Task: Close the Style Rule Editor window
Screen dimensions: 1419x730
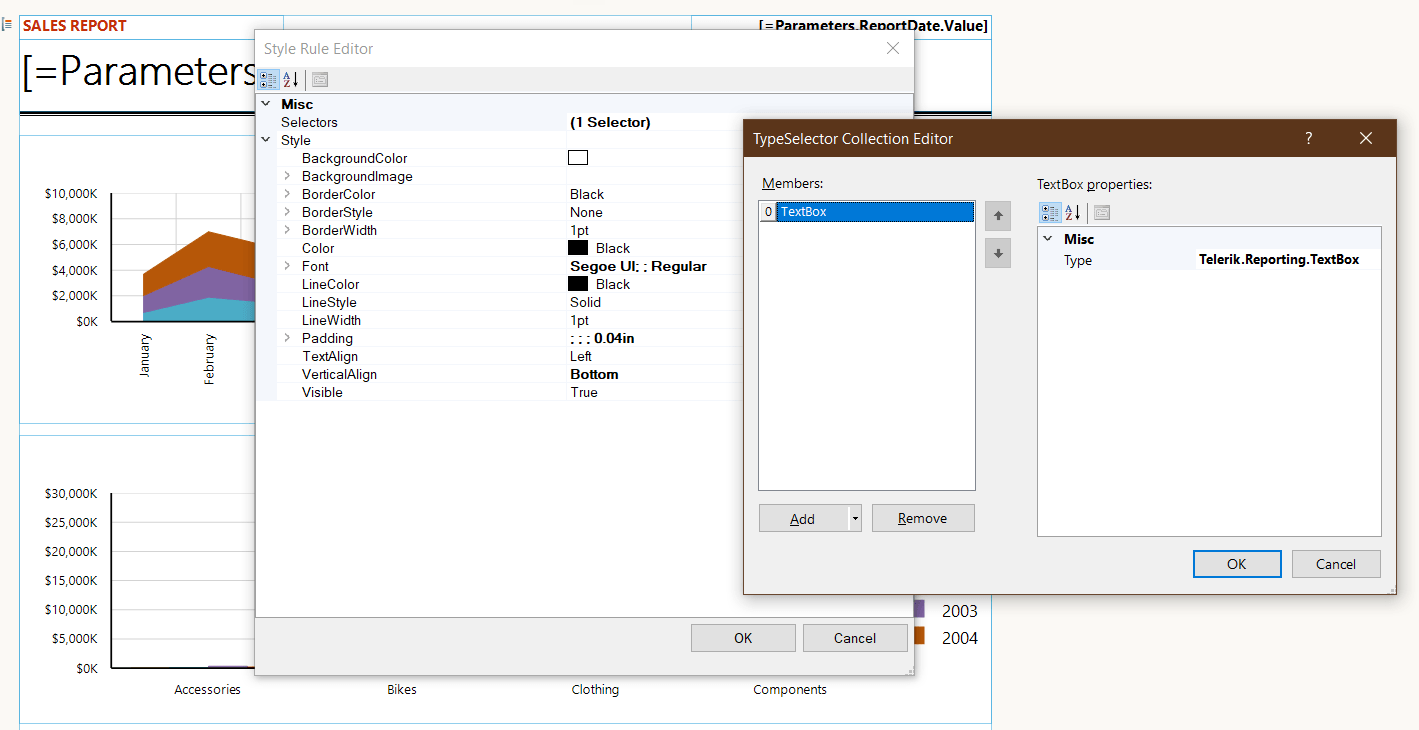Action: tap(893, 48)
